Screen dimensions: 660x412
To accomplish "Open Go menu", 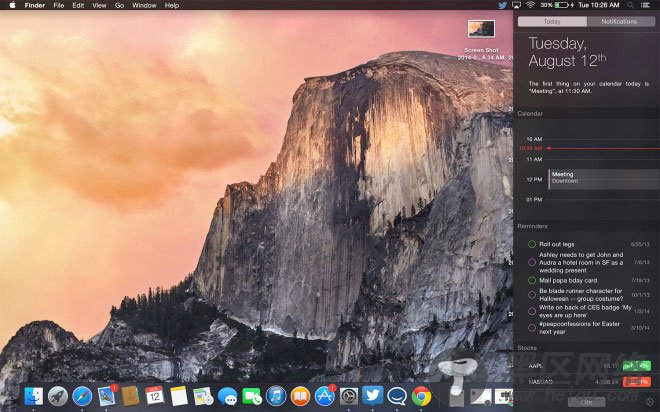I will [x=120, y=5].
